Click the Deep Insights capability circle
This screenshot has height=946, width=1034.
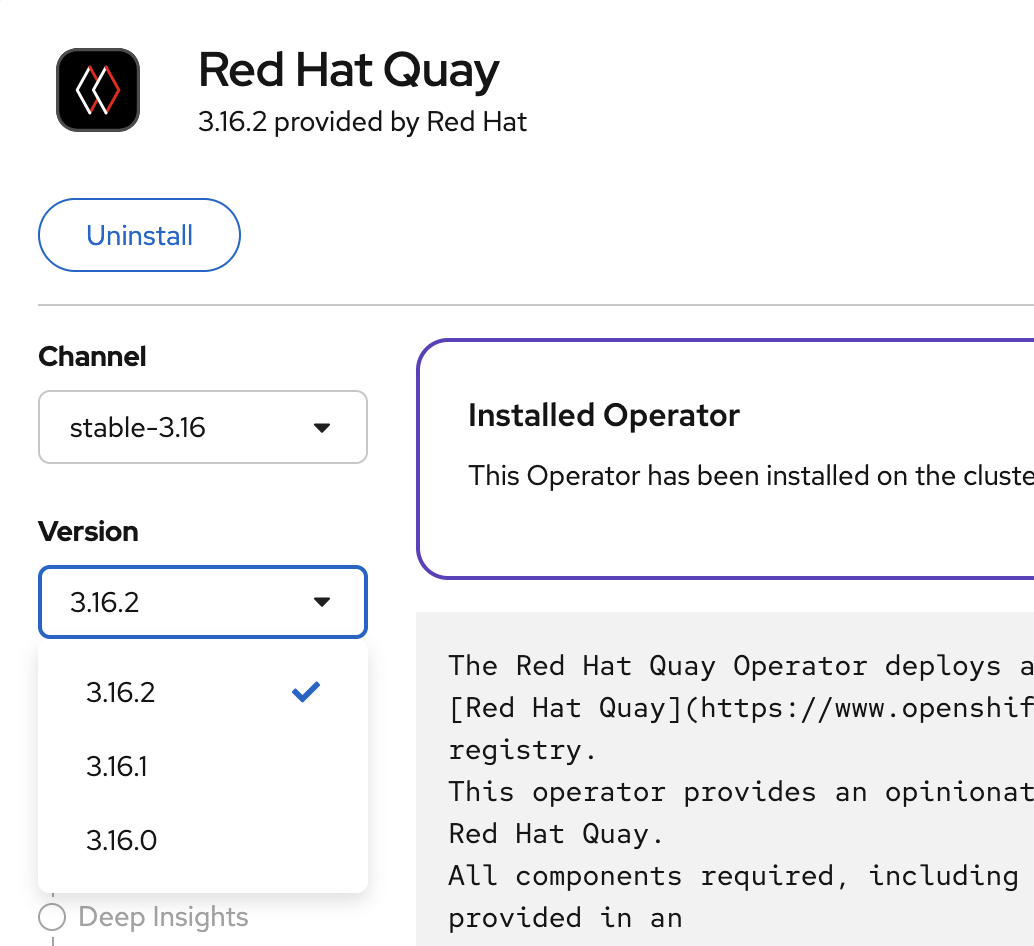pos(52,917)
